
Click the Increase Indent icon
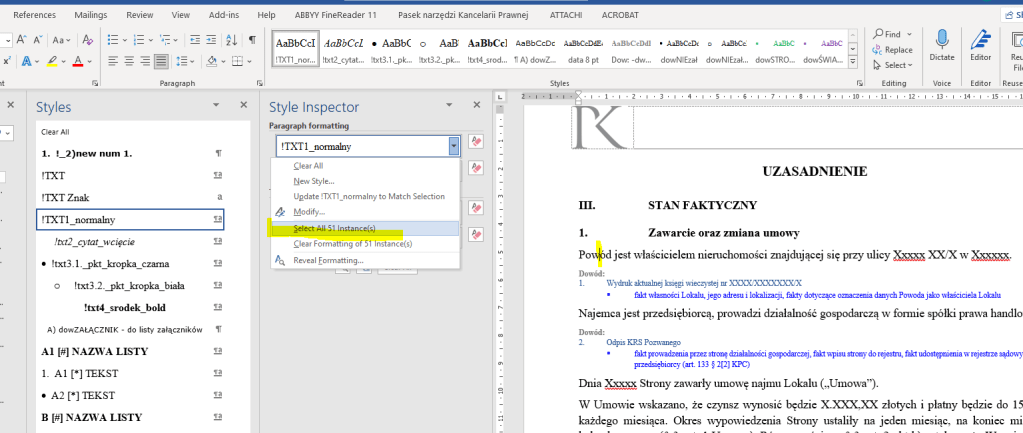tap(211, 38)
